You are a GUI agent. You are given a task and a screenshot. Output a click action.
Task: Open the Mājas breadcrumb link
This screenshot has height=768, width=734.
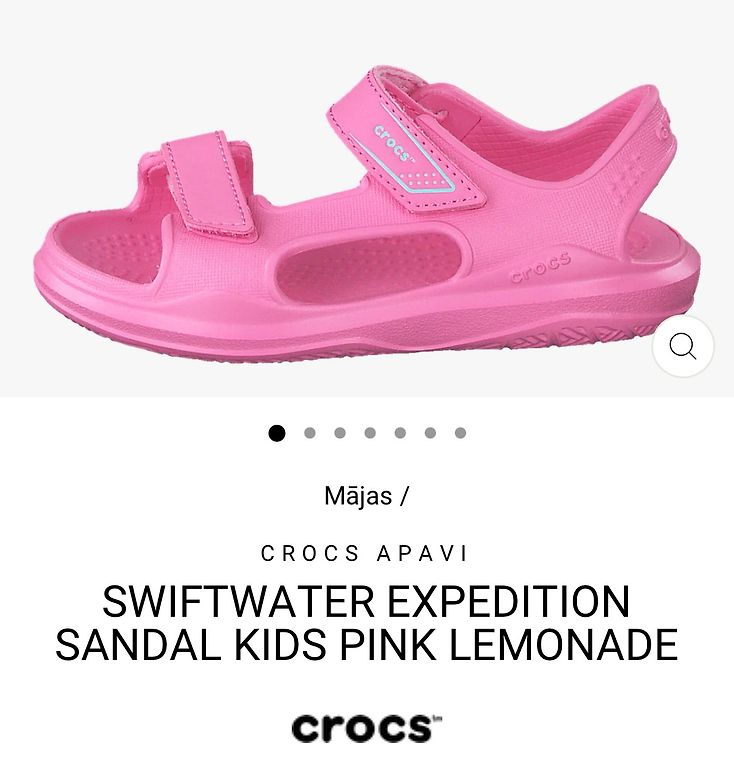tap(358, 496)
